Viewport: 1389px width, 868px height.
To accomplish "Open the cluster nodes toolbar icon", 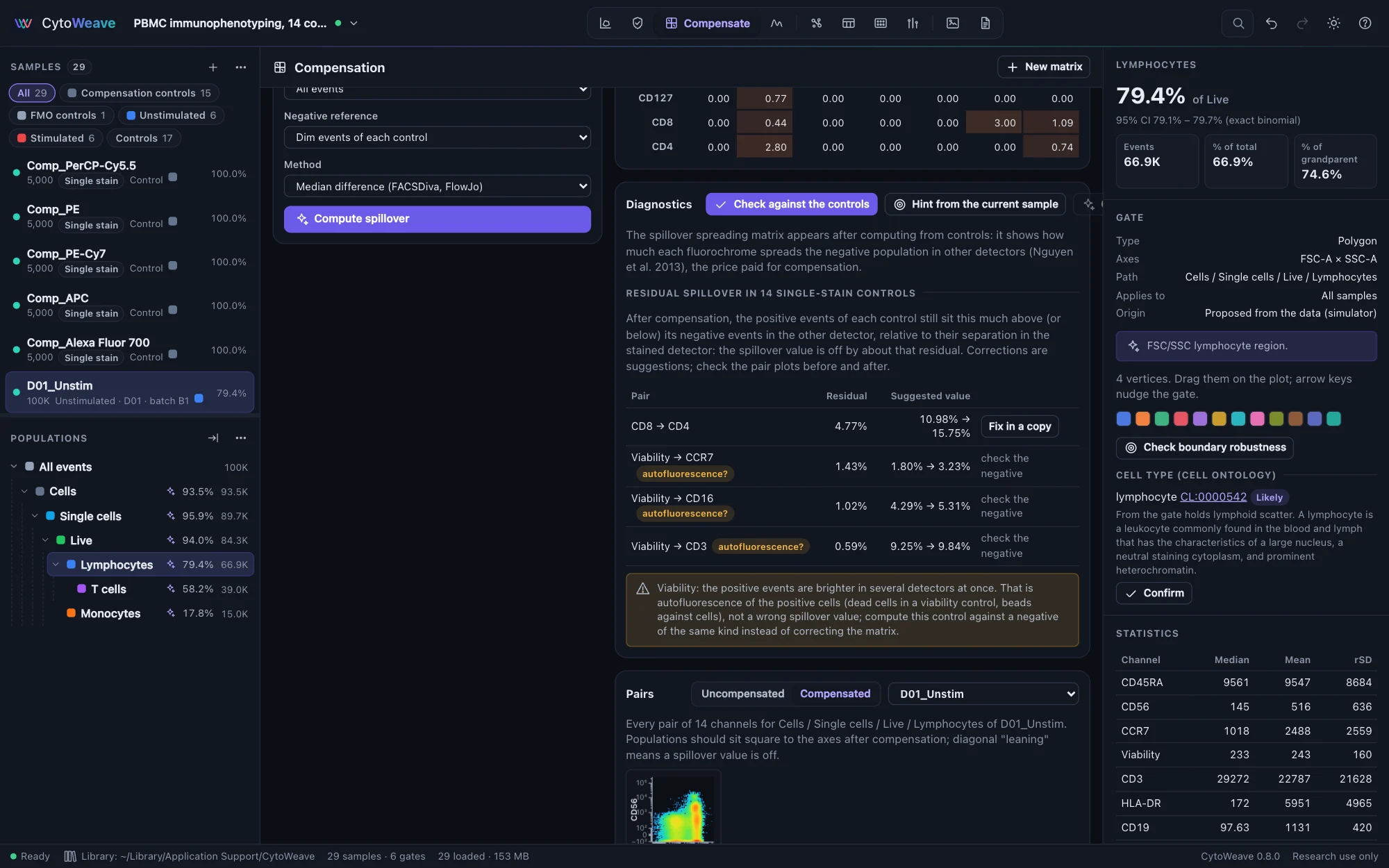I will [x=816, y=23].
